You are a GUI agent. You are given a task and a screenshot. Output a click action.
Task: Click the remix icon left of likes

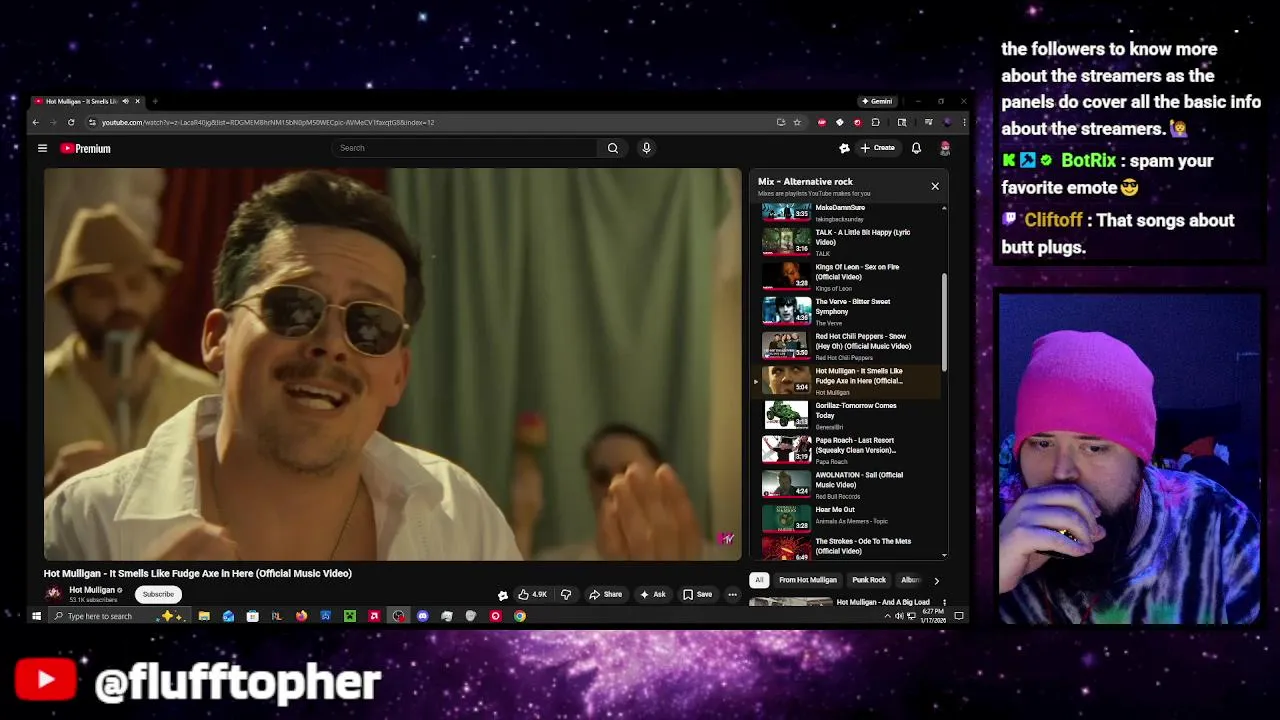point(503,595)
